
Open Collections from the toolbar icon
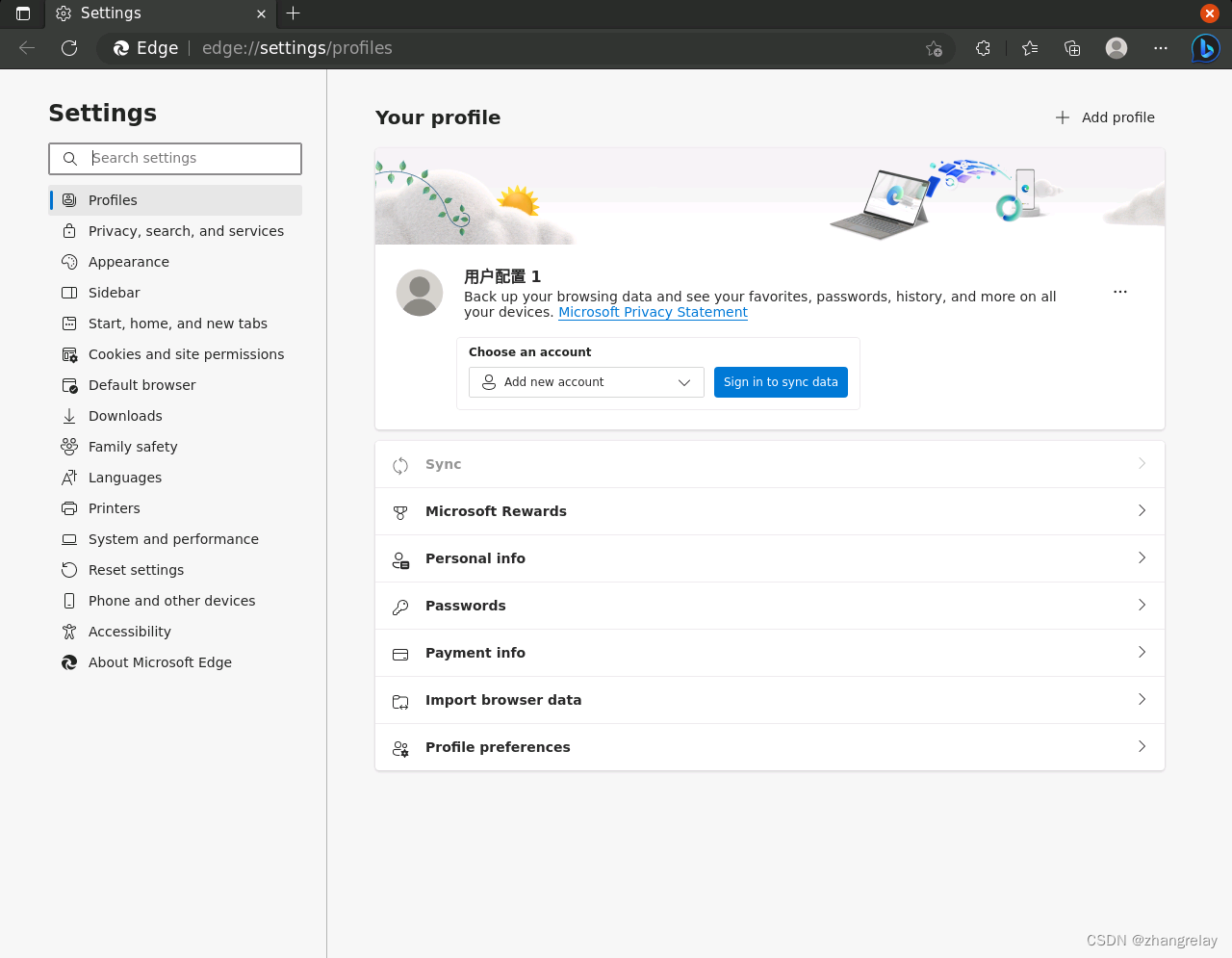pyautogui.click(x=1071, y=47)
